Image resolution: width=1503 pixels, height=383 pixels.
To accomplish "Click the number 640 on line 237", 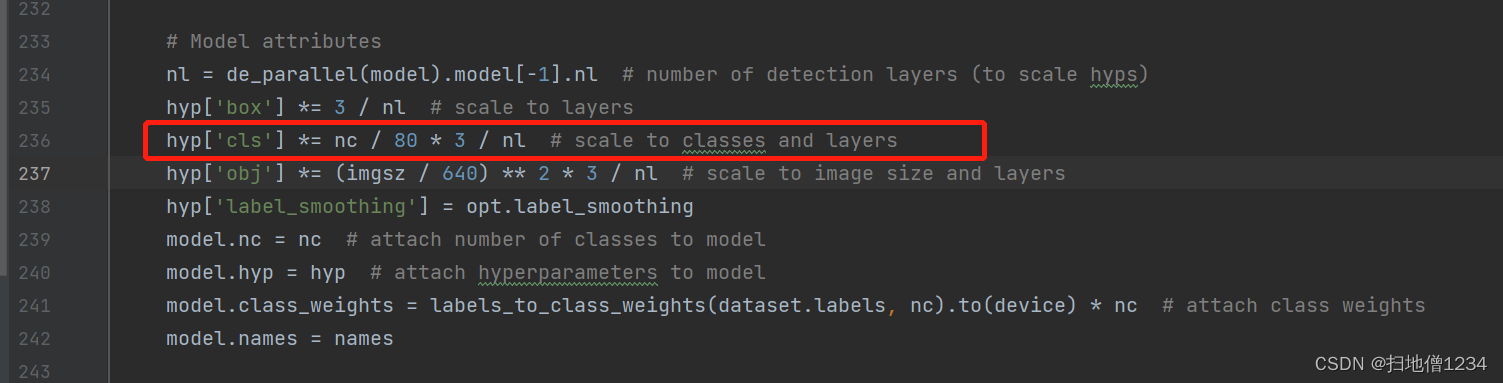I will coord(460,173).
